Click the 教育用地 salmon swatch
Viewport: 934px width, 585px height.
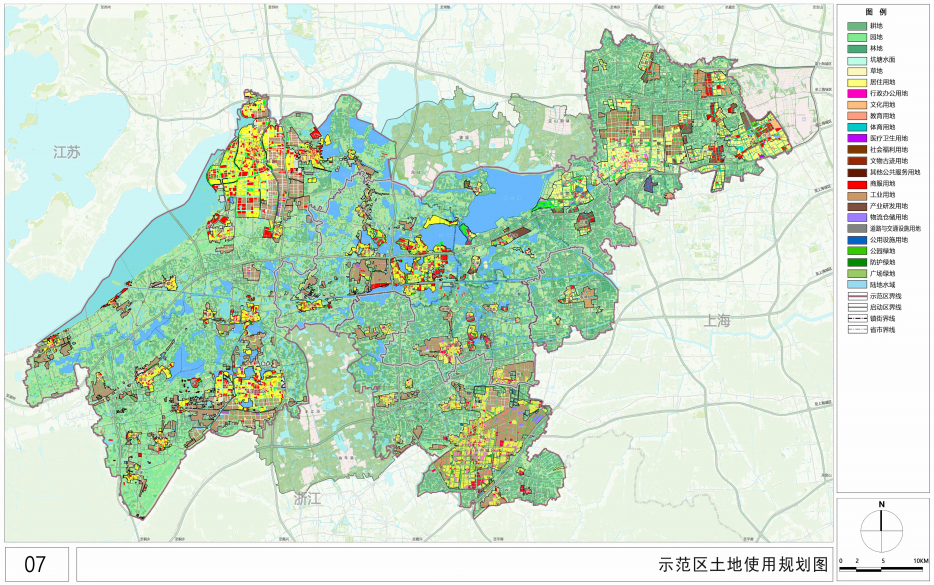click(857, 116)
